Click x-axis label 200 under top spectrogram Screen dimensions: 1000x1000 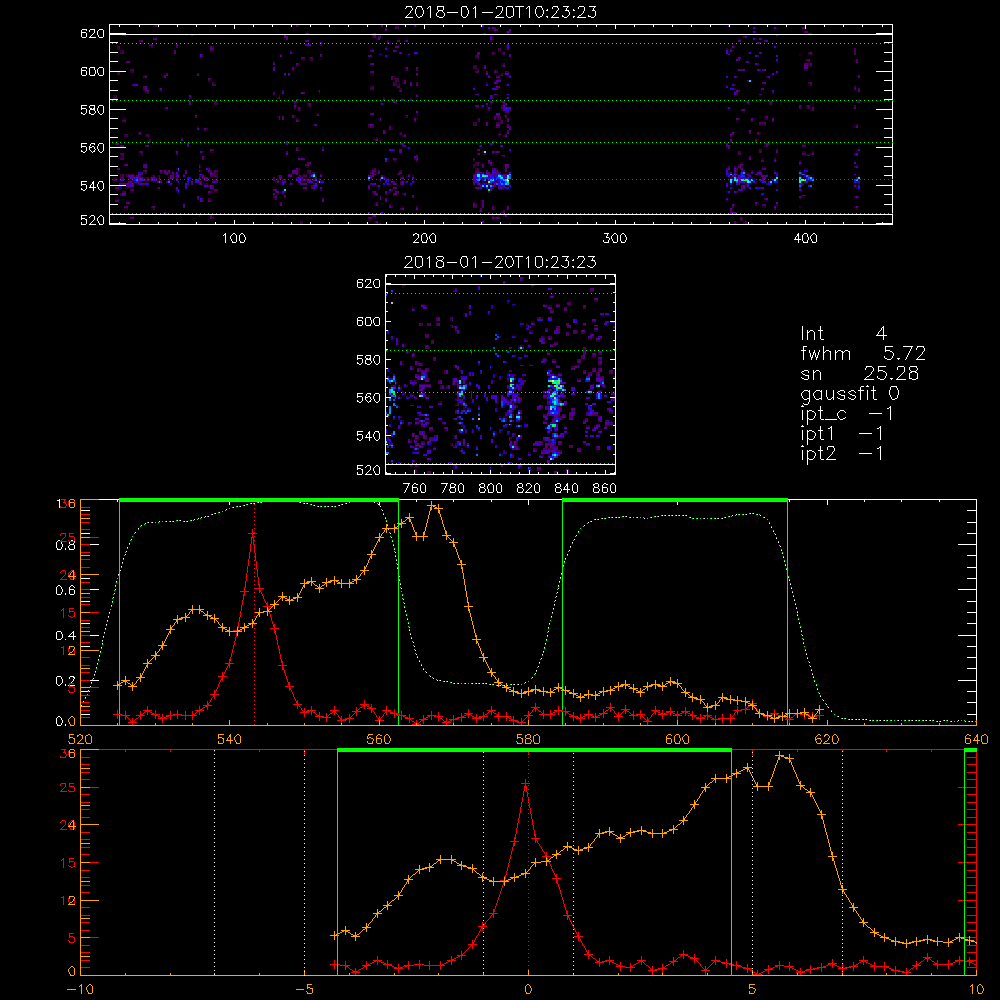[x=425, y=239]
